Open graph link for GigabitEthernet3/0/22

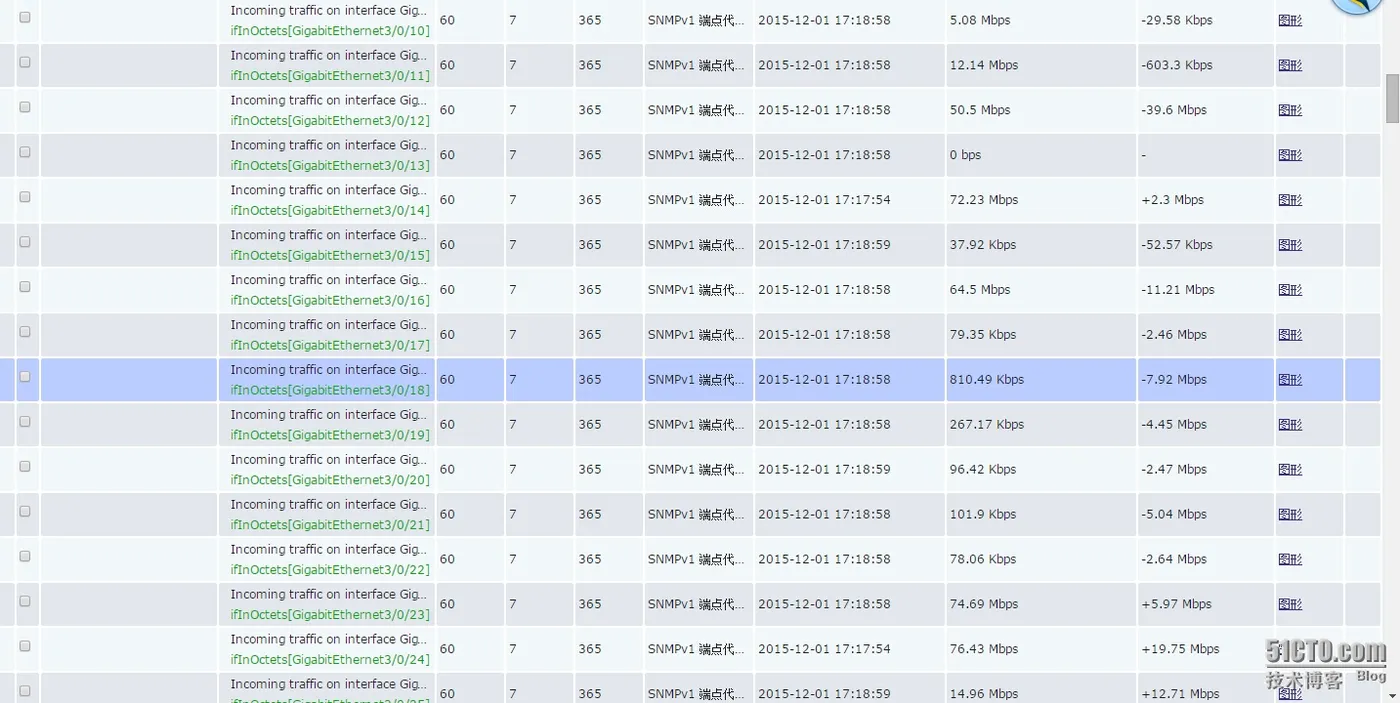click(1290, 560)
